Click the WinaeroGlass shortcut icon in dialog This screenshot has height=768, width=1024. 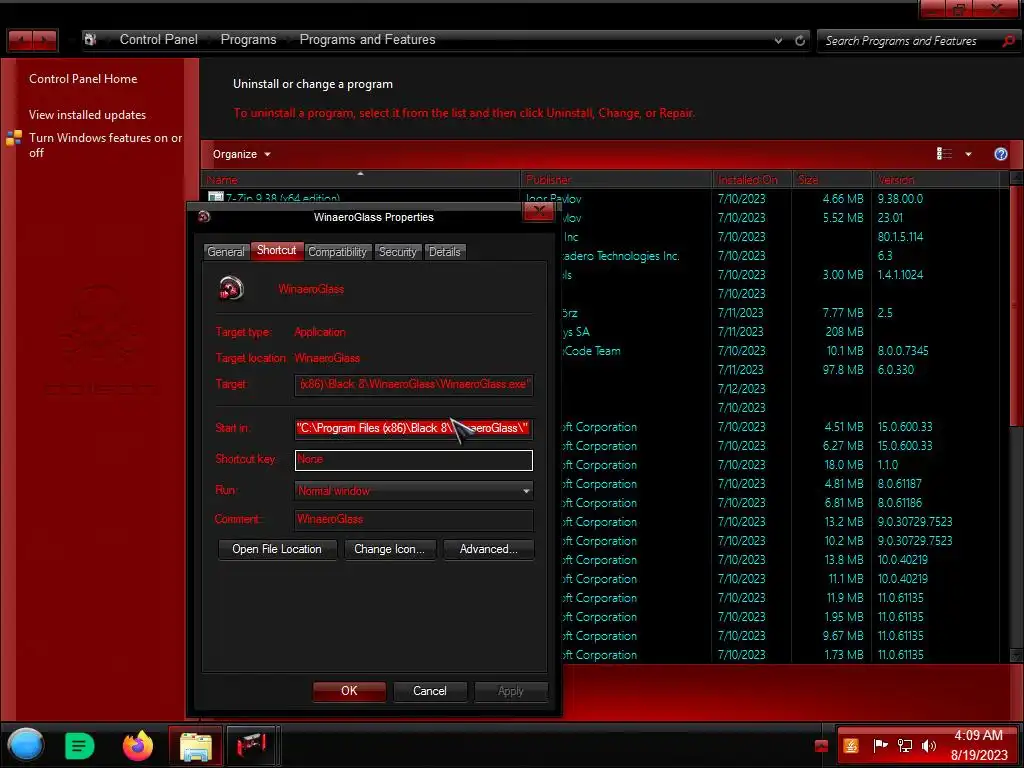(231, 288)
